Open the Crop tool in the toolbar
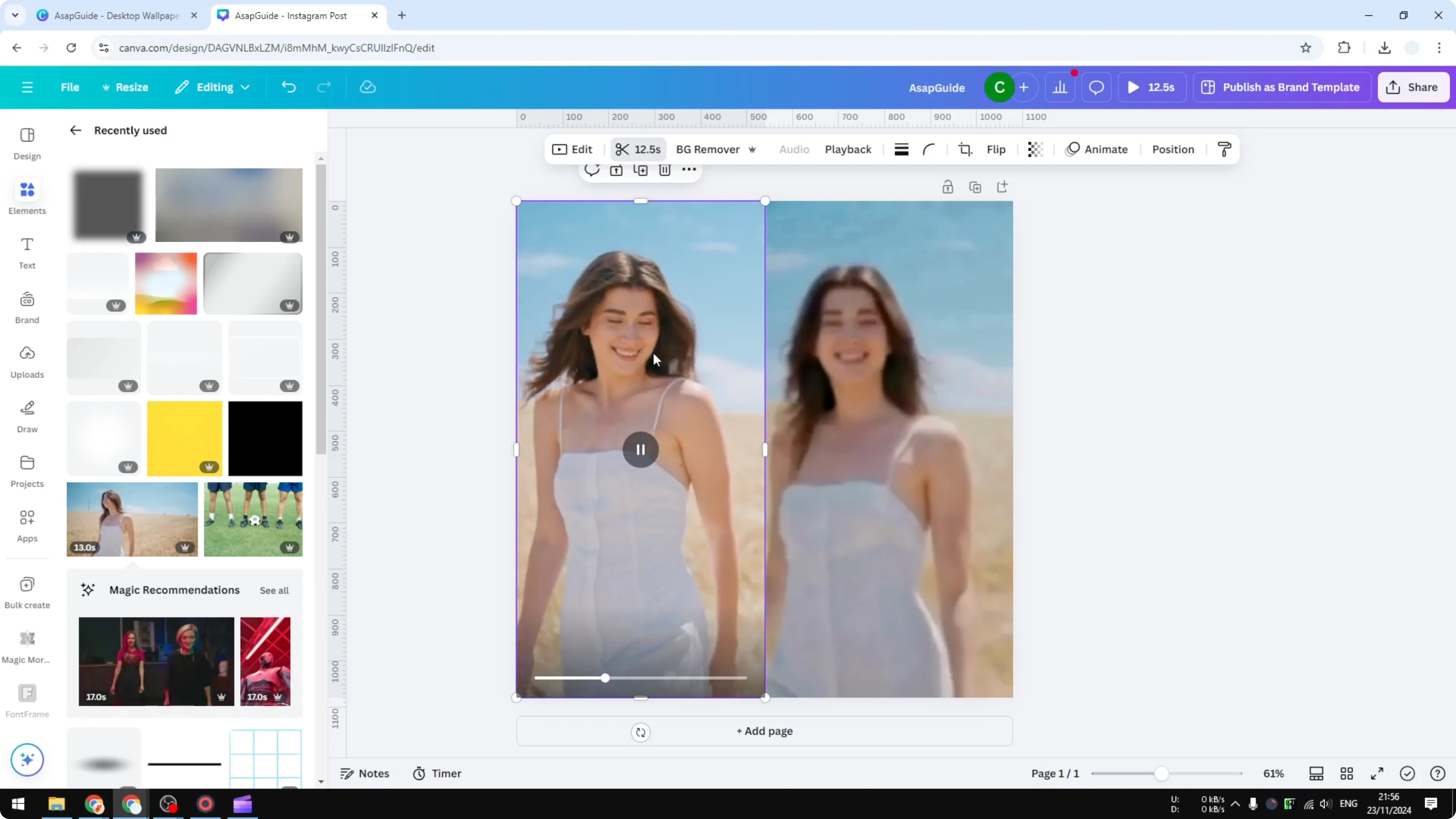1456x819 pixels. (x=965, y=149)
